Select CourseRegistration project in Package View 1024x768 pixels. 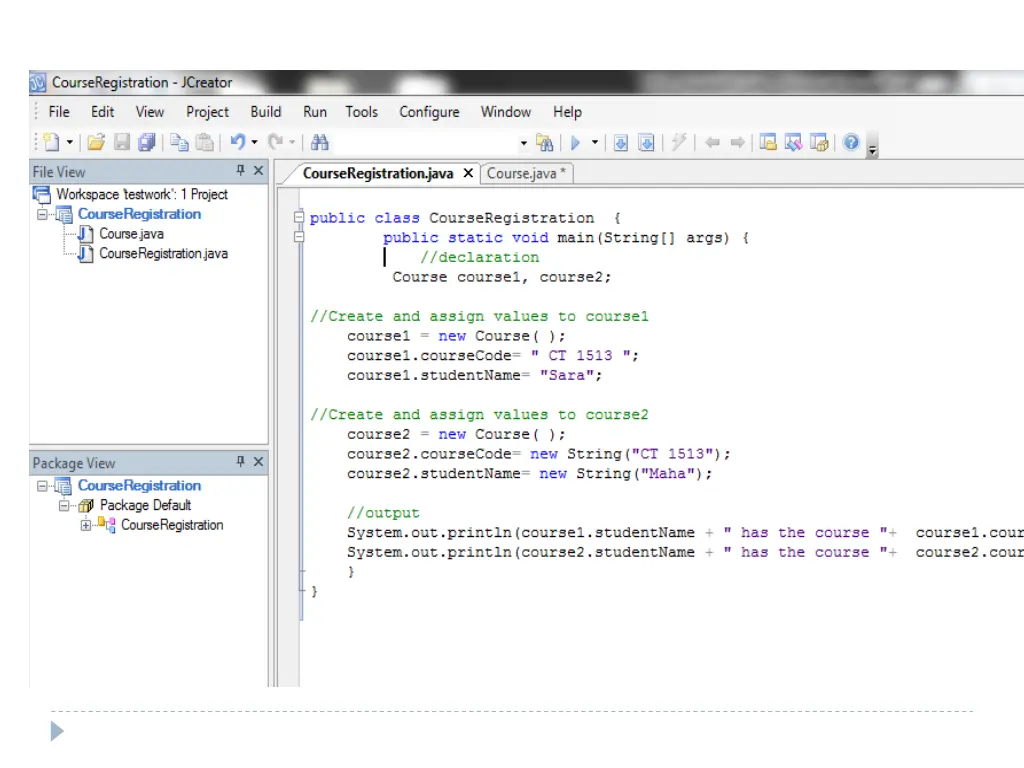point(140,486)
